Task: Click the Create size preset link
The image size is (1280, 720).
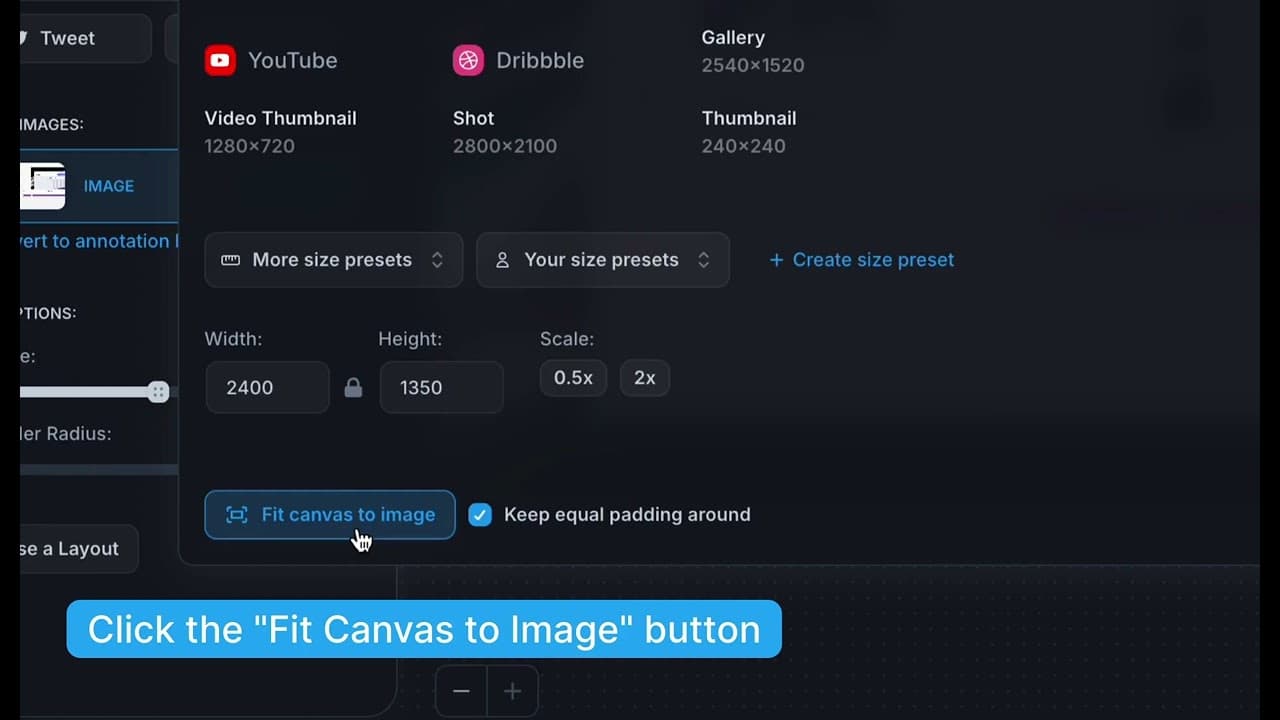Action: (861, 260)
